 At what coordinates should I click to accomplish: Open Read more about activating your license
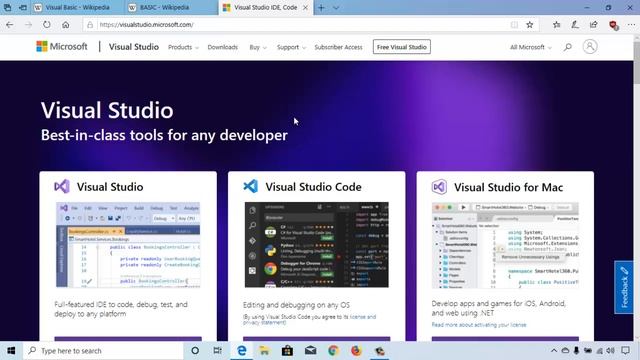coord(479,325)
